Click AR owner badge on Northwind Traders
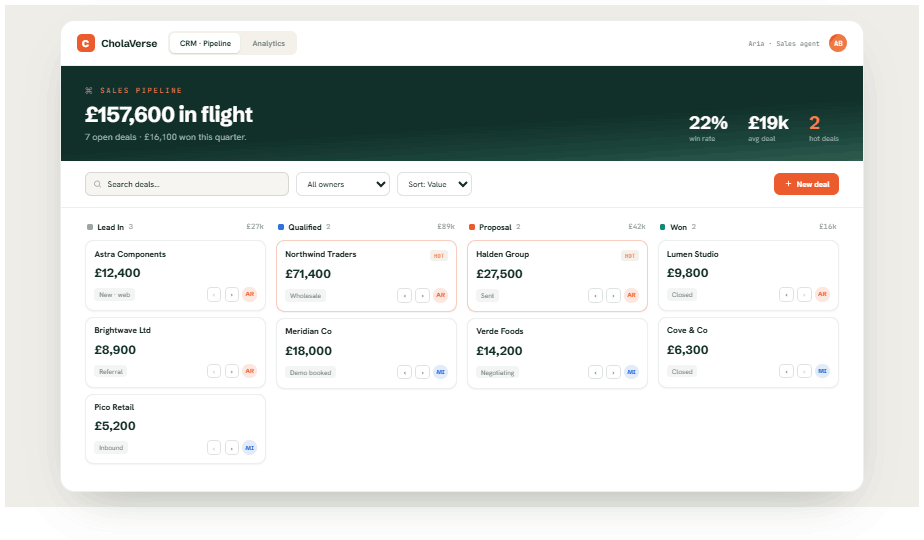This screenshot has height=540, width=924. (440, 295)
